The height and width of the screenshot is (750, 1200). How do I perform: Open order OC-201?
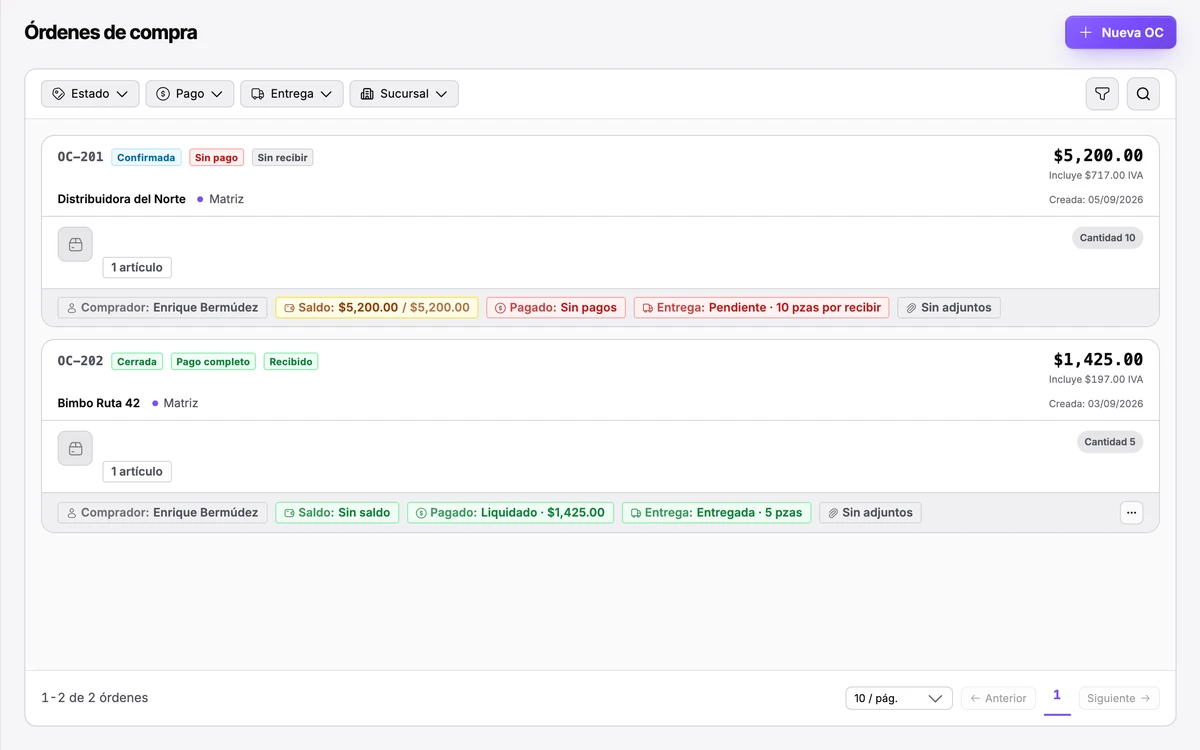[80, 157]
